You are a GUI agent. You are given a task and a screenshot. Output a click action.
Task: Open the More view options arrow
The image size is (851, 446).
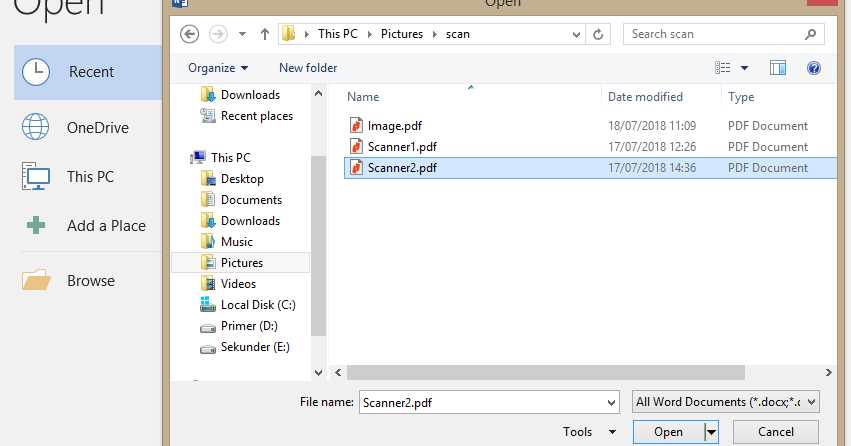(745, 68)
